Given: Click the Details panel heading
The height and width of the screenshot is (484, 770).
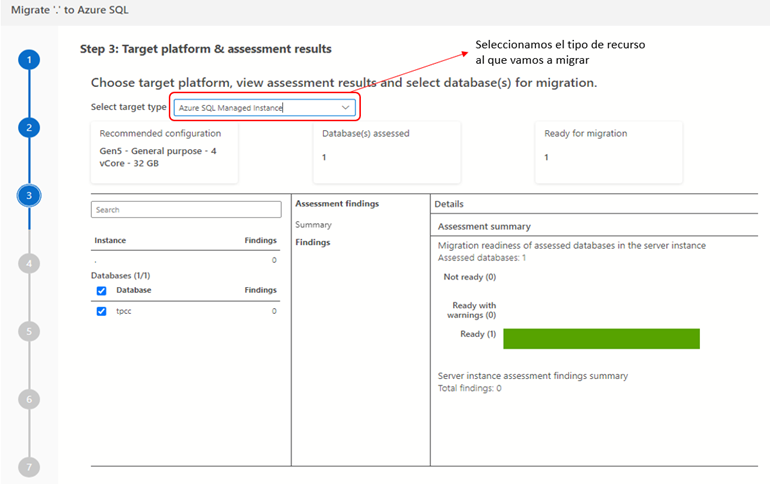Looking at the screenshot, I should [x=449, y=204].
